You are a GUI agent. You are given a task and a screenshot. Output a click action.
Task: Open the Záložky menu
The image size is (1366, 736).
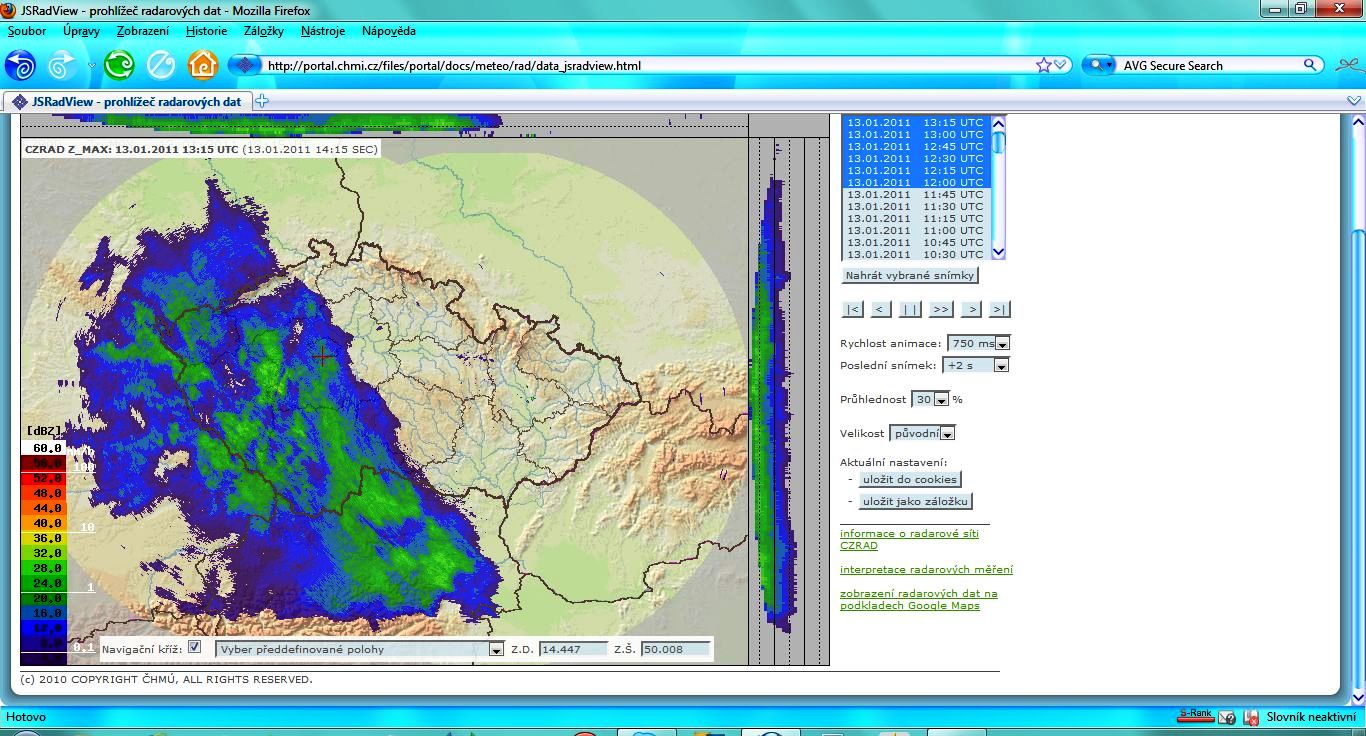coord(264,31)
